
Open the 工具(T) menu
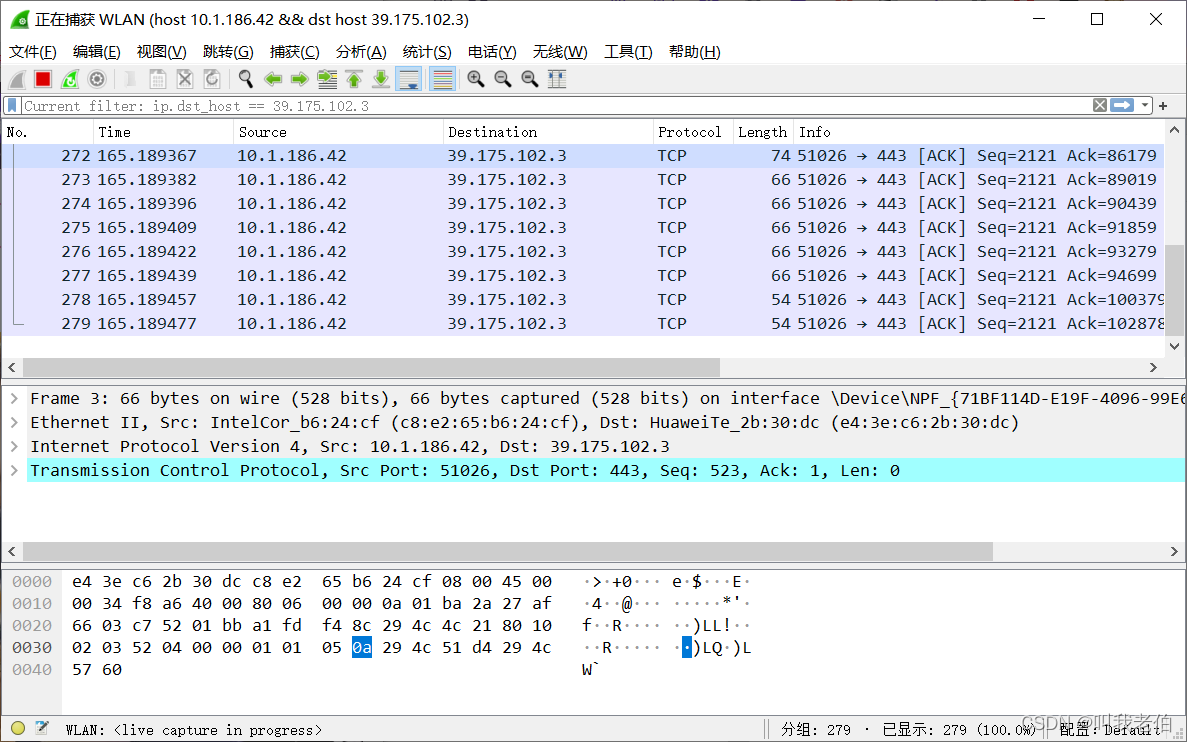click(x=628, y=51)
